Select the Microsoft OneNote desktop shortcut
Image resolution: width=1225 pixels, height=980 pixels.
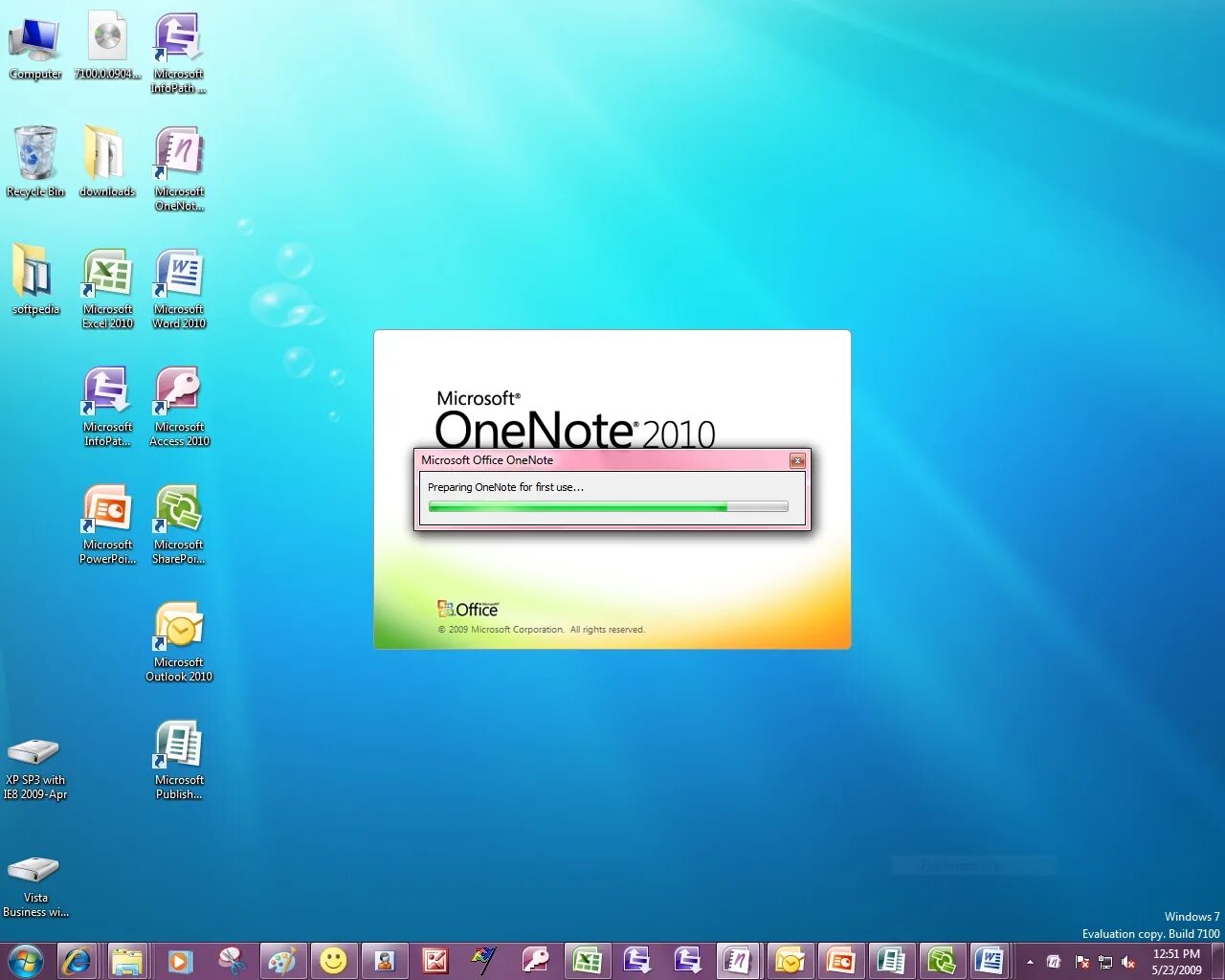pos(179,169)
